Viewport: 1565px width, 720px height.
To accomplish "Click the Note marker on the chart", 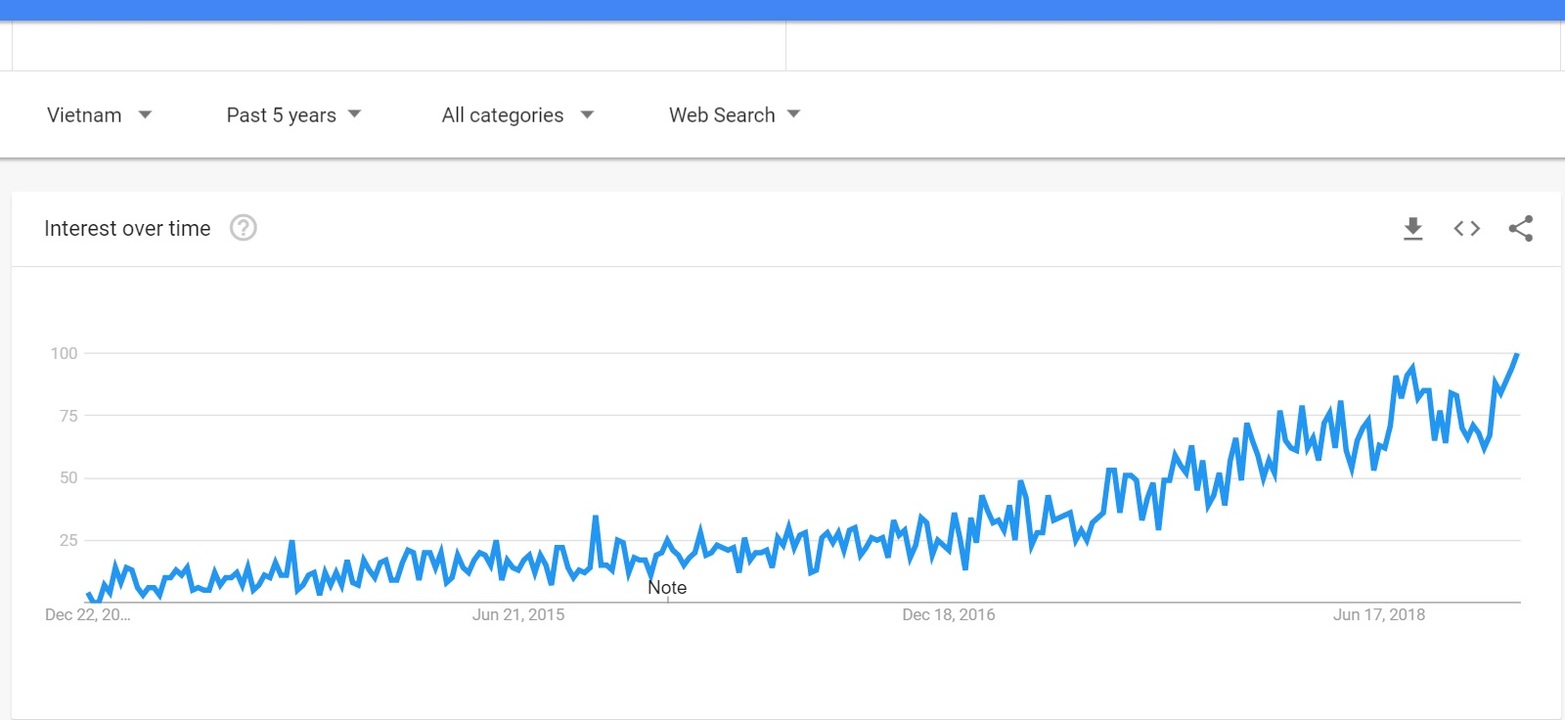I will [x=667, y=588].
